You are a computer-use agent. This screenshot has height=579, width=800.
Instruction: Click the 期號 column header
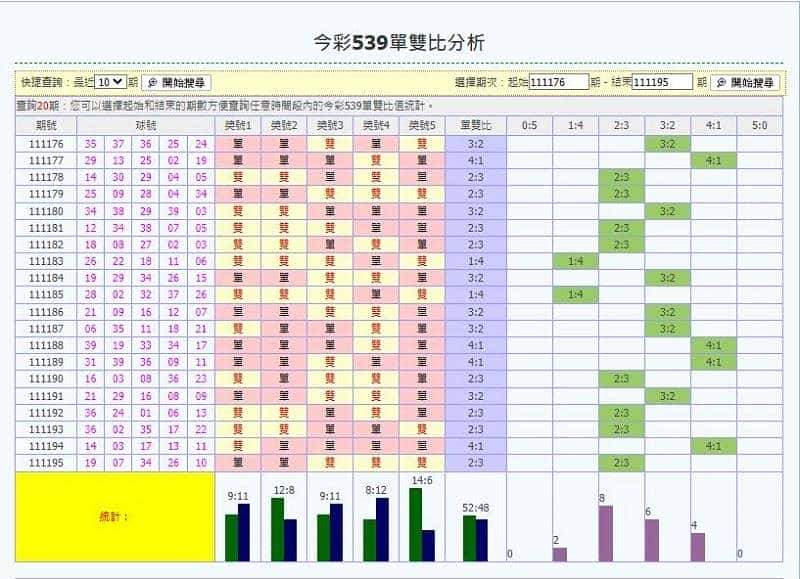(46, 125)
